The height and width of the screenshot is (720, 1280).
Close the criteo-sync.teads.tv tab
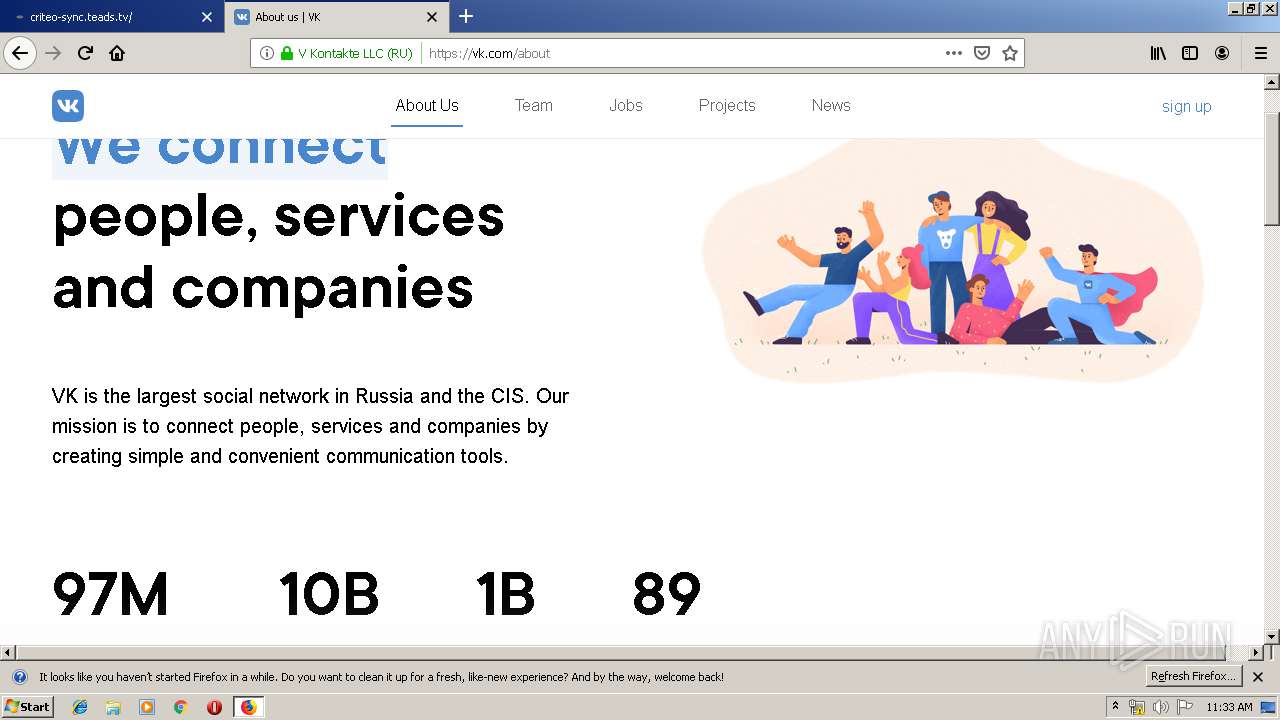pyautogui.click(x=207, y=17)
